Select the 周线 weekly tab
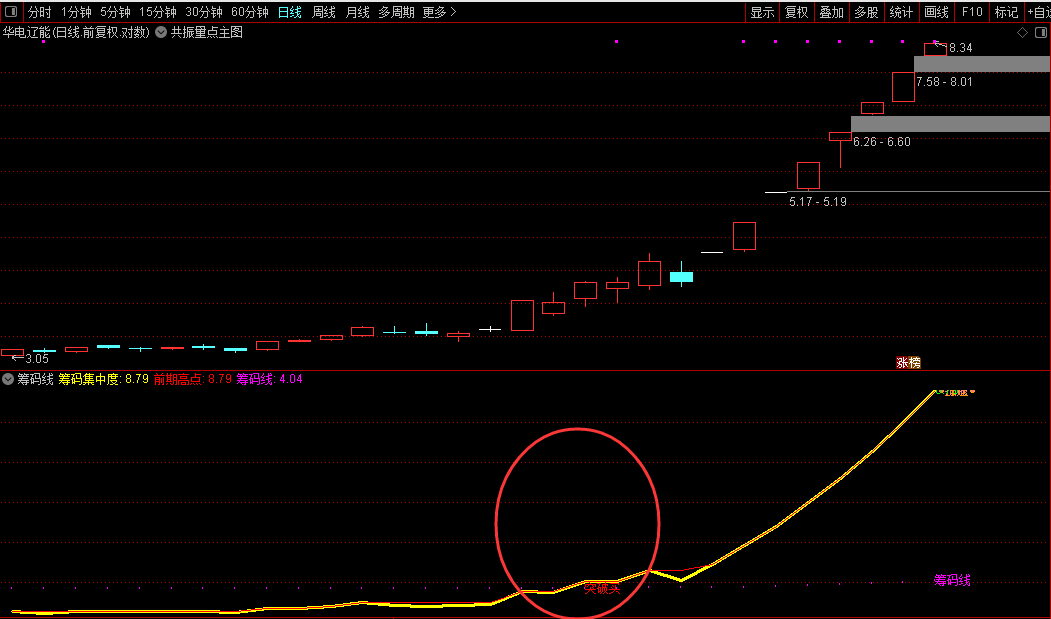This screenshot has width=1051, height=619. [x=324, y=12]
